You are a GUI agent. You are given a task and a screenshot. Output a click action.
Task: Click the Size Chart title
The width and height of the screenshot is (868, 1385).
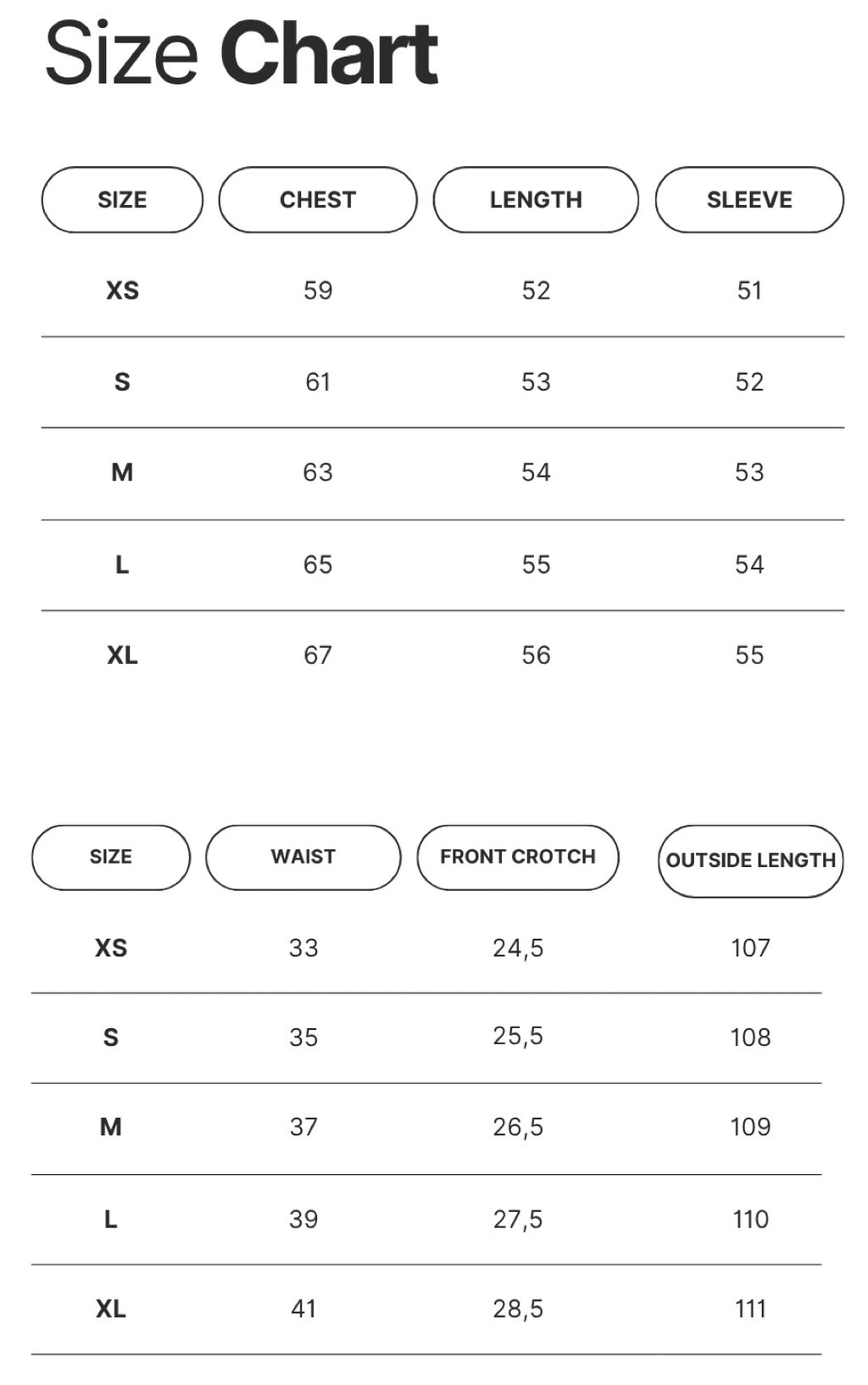click(x=242, y=54)
